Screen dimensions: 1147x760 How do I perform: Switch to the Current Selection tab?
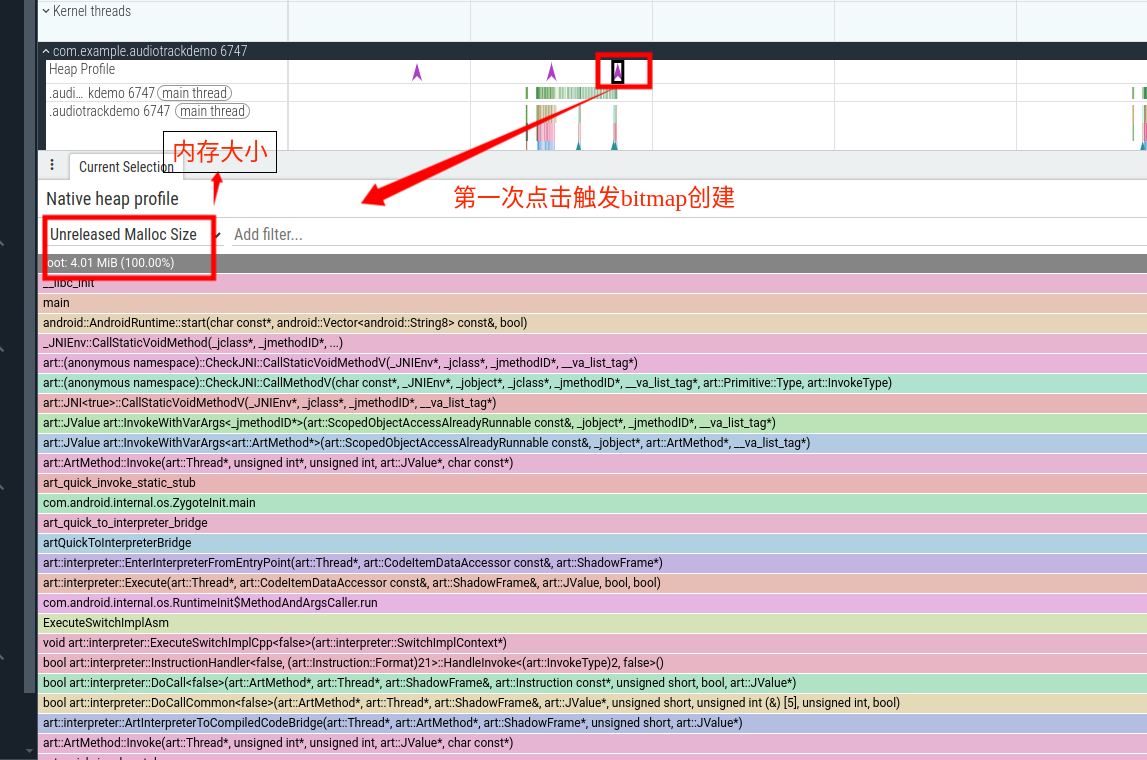pos(126,167)
